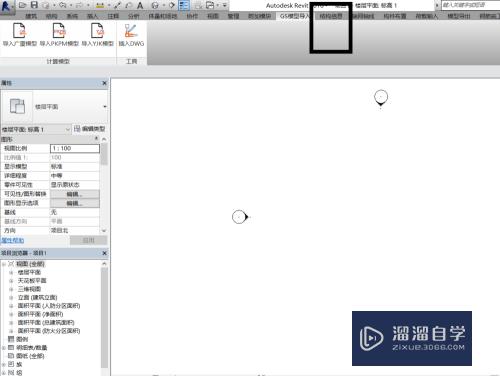
Task: Click the Save disk icon
Action: point(34,5)
